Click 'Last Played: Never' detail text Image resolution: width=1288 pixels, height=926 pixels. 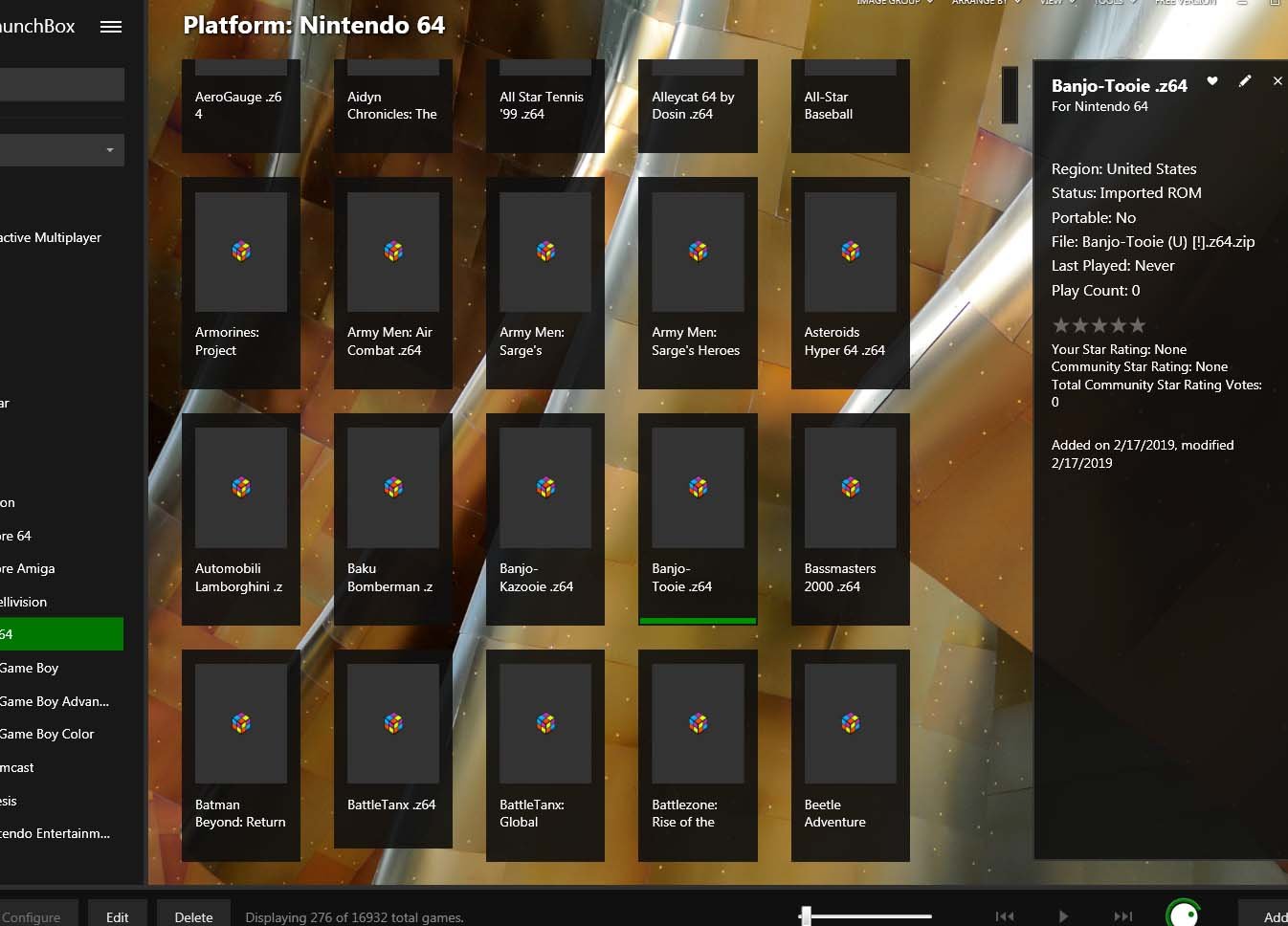[x=1113, y=266]
